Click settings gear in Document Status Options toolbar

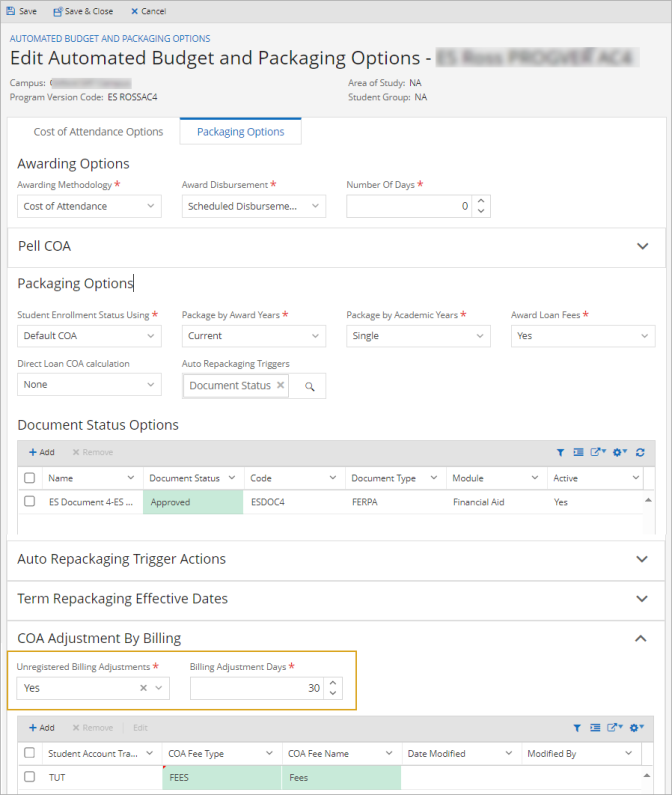coord(620,452)
